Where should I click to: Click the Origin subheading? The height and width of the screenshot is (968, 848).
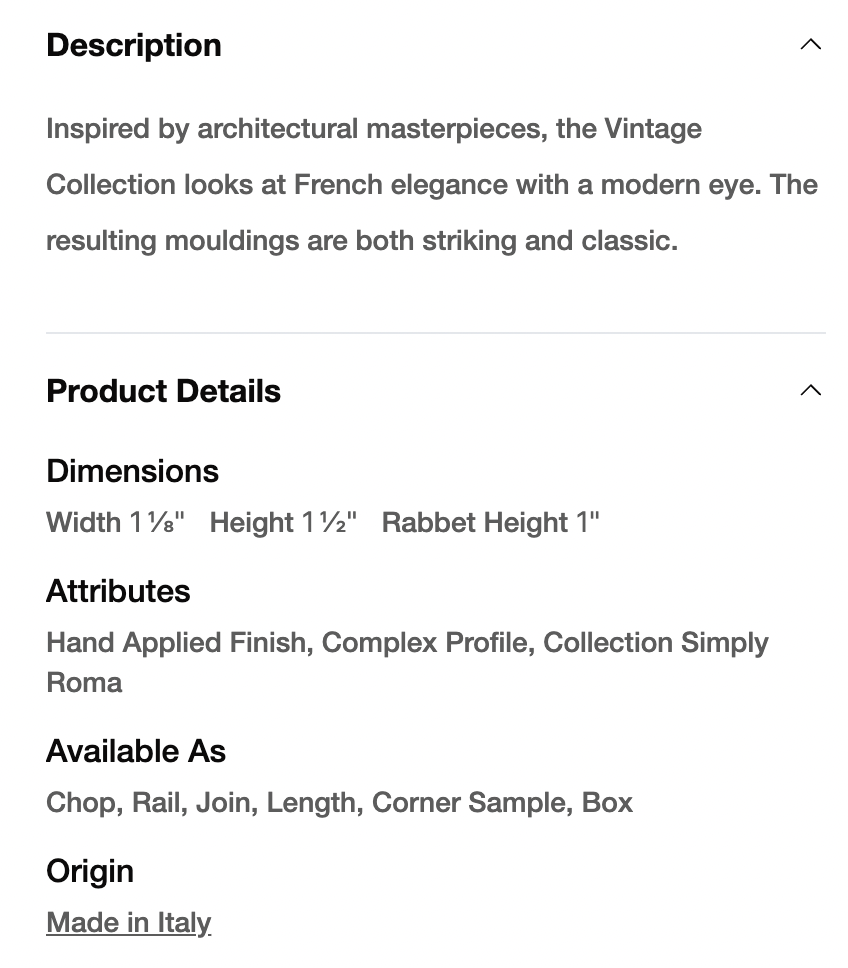(90, 871)
